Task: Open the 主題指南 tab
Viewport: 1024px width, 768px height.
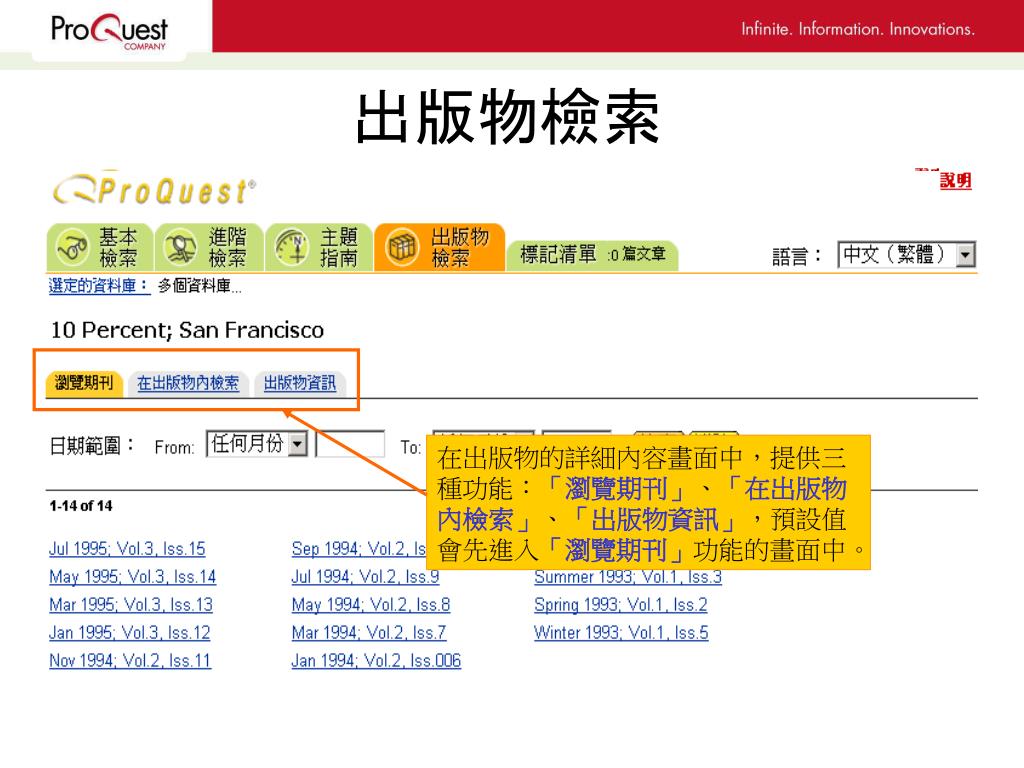Action: [319, 248]
